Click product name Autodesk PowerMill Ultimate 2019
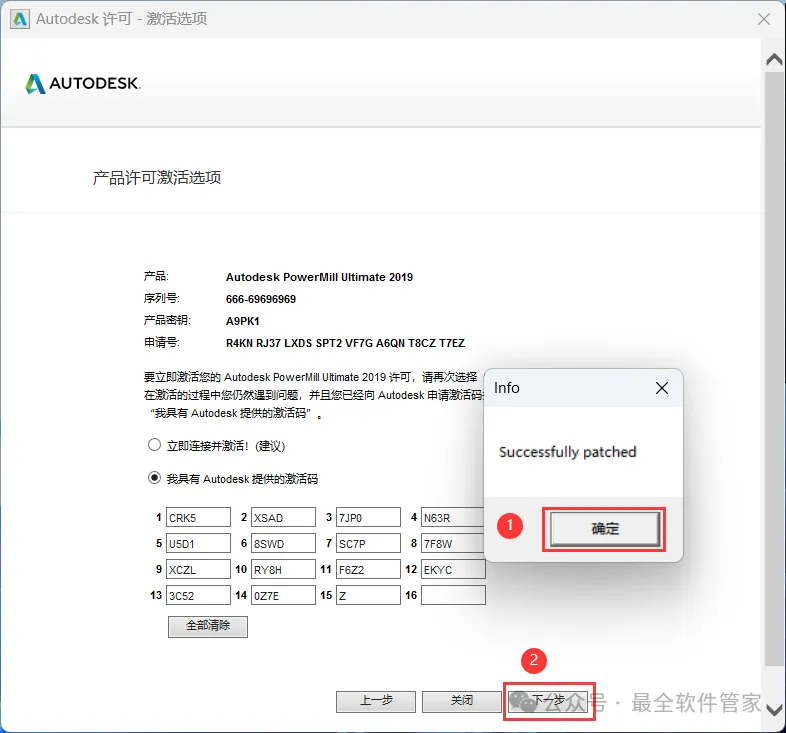The width and height of the screenshot is (786, 733). click(x=319, y=277)
